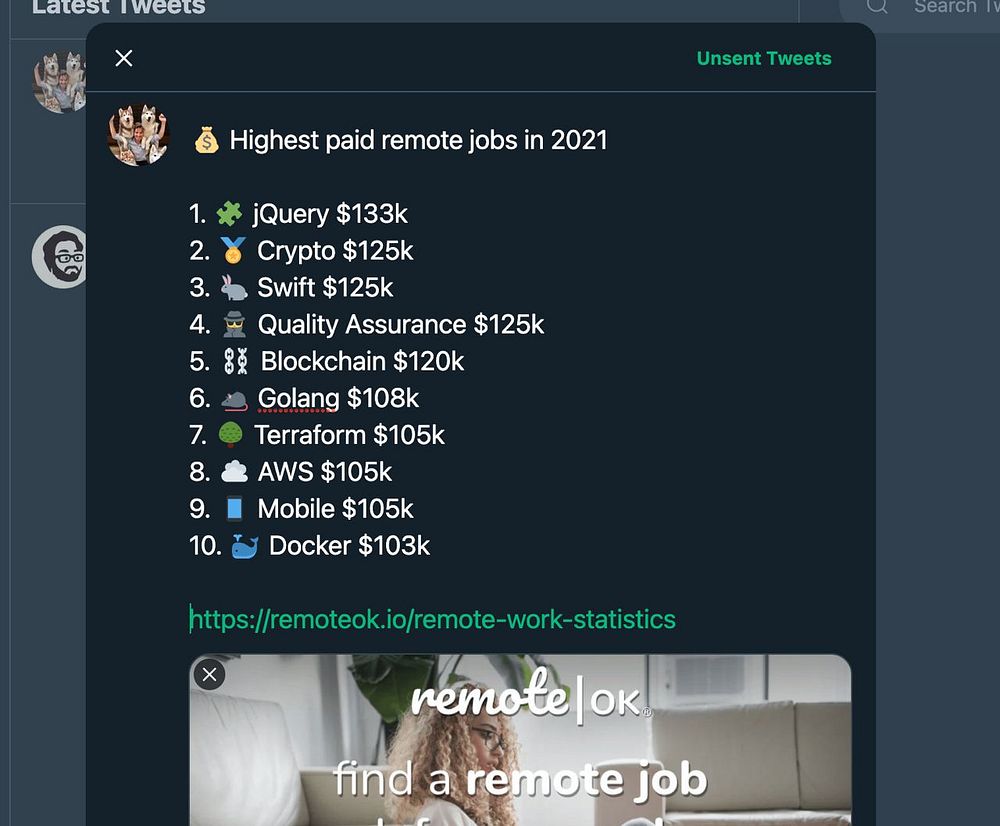This screenshot has height=826, width=1000.
Task: Place cursor in Highest paid remote jobs headline
Action: pyautogui.click(x=418, y=140)
